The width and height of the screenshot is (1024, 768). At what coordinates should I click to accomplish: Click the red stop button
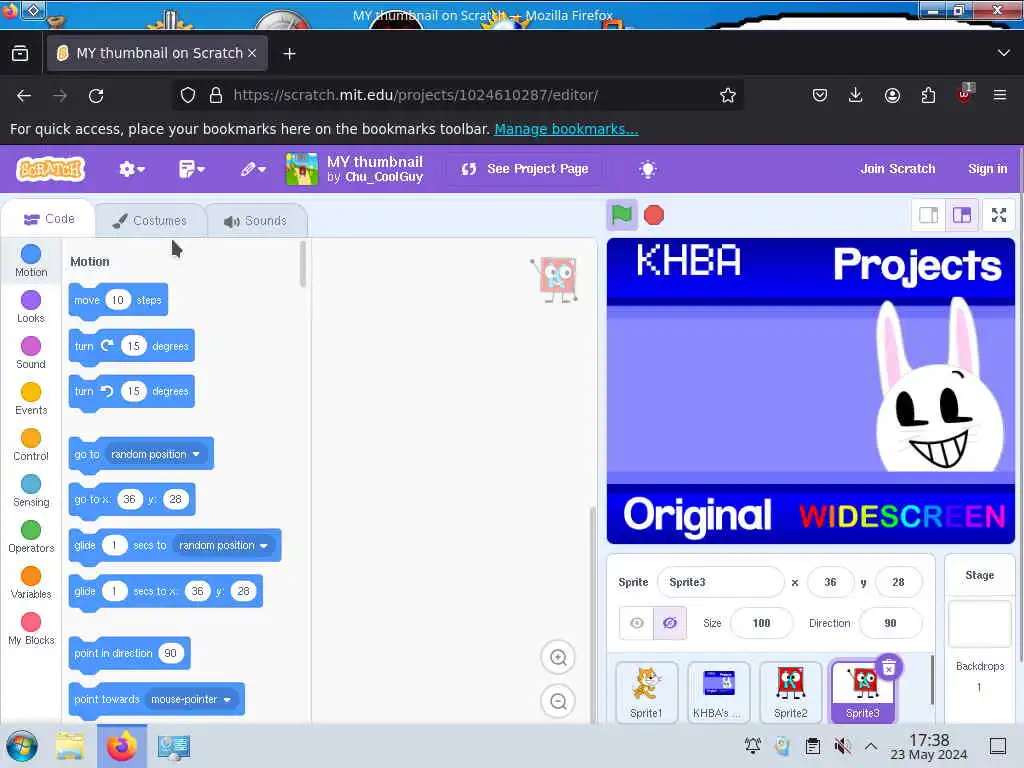click(653, 215)
